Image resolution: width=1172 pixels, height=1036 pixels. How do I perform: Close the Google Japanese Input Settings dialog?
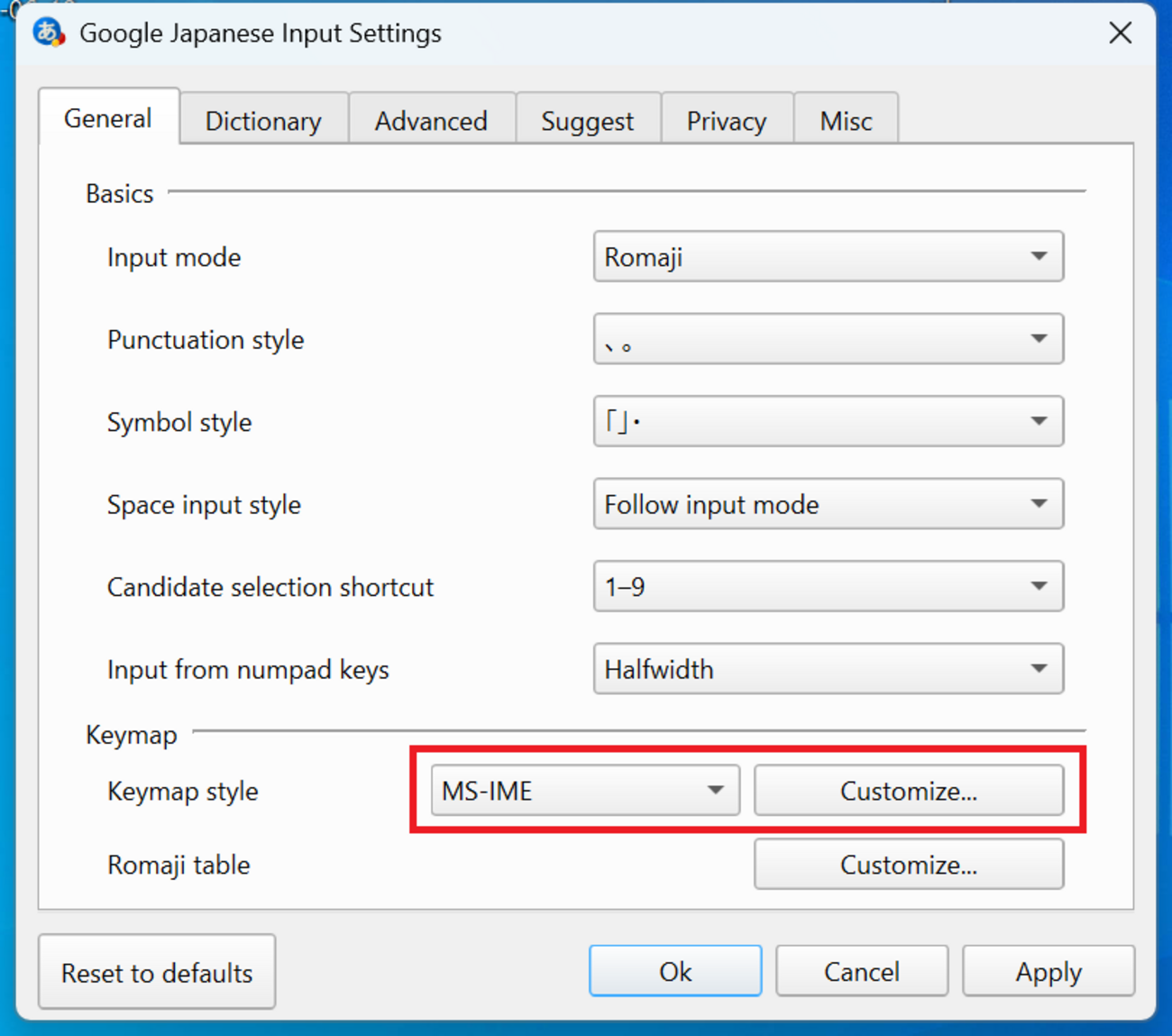click(1120, 33)
